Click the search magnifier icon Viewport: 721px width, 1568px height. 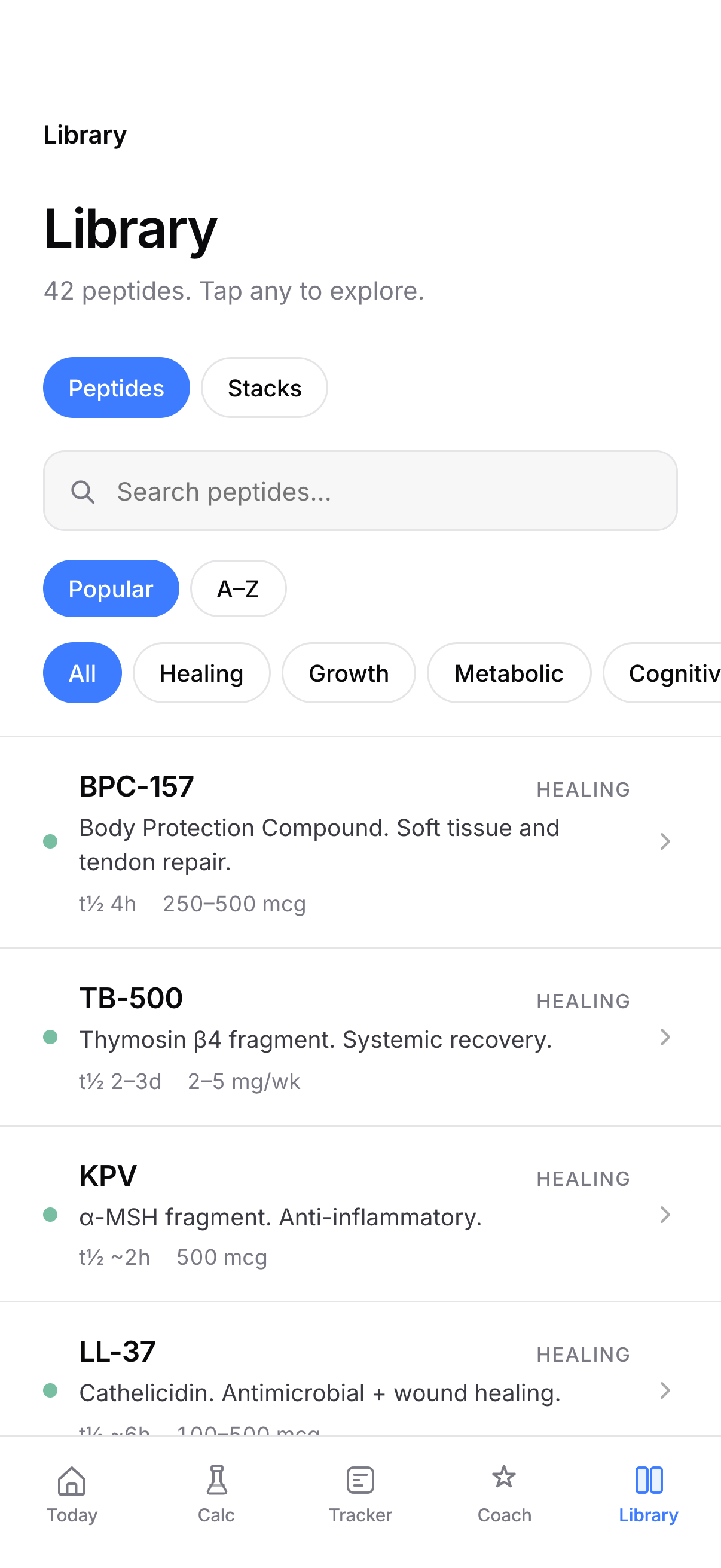pos(84,490)
